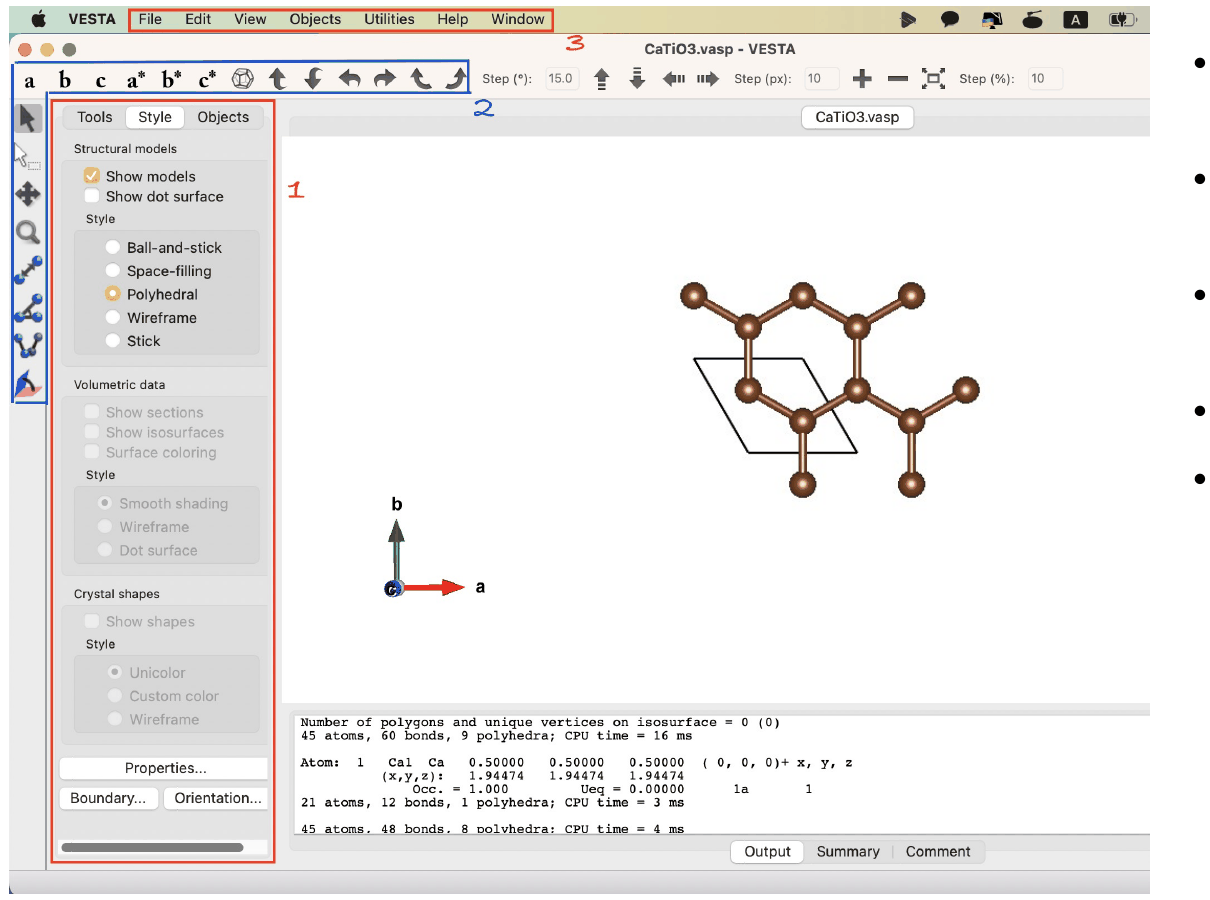Select the four-atom dihedral angle tool
The image size is (1210, 900).
[x=28, y=345]
